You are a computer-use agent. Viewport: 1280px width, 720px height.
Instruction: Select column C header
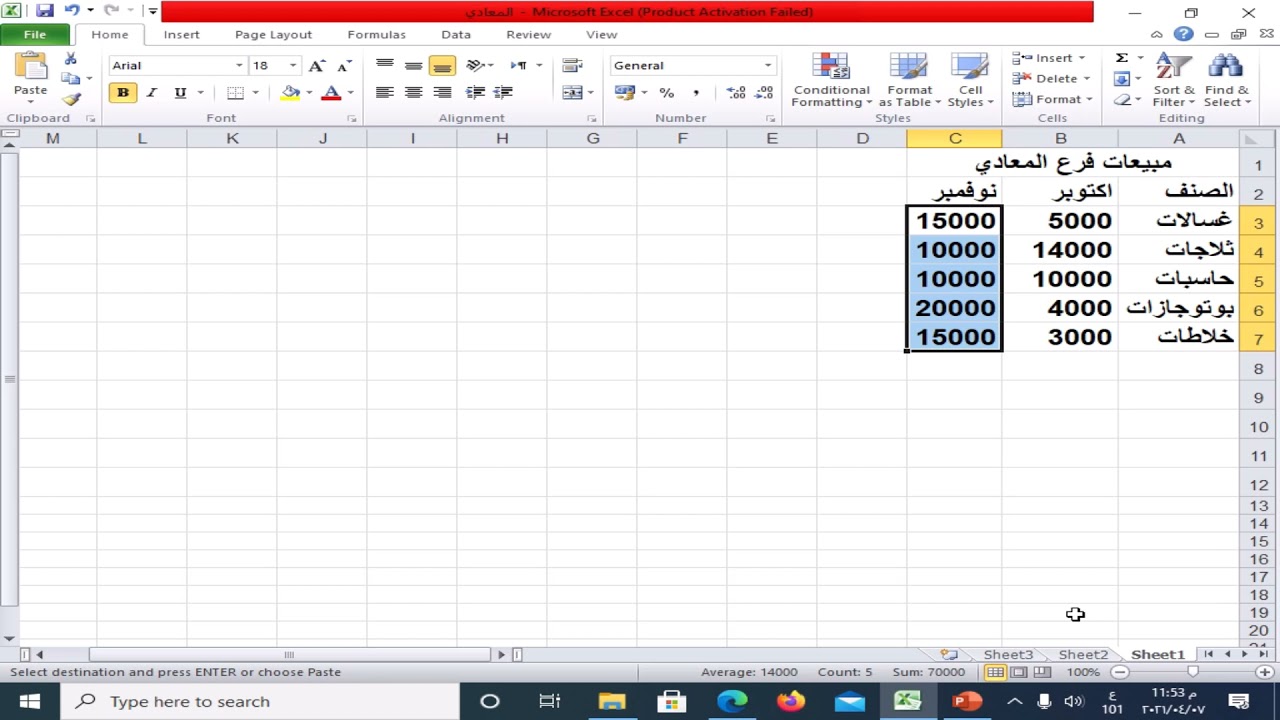click(955, 139)
